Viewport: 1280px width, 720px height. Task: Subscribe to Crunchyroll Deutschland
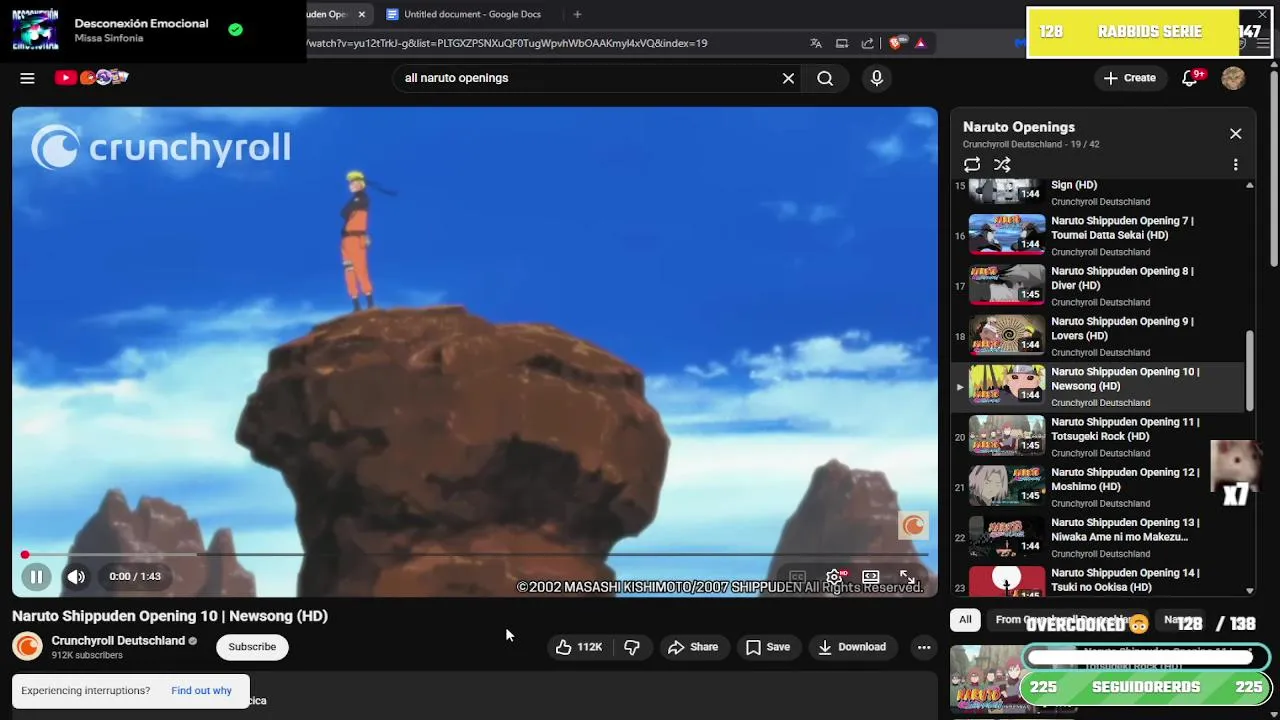click(x=252, y=647)
